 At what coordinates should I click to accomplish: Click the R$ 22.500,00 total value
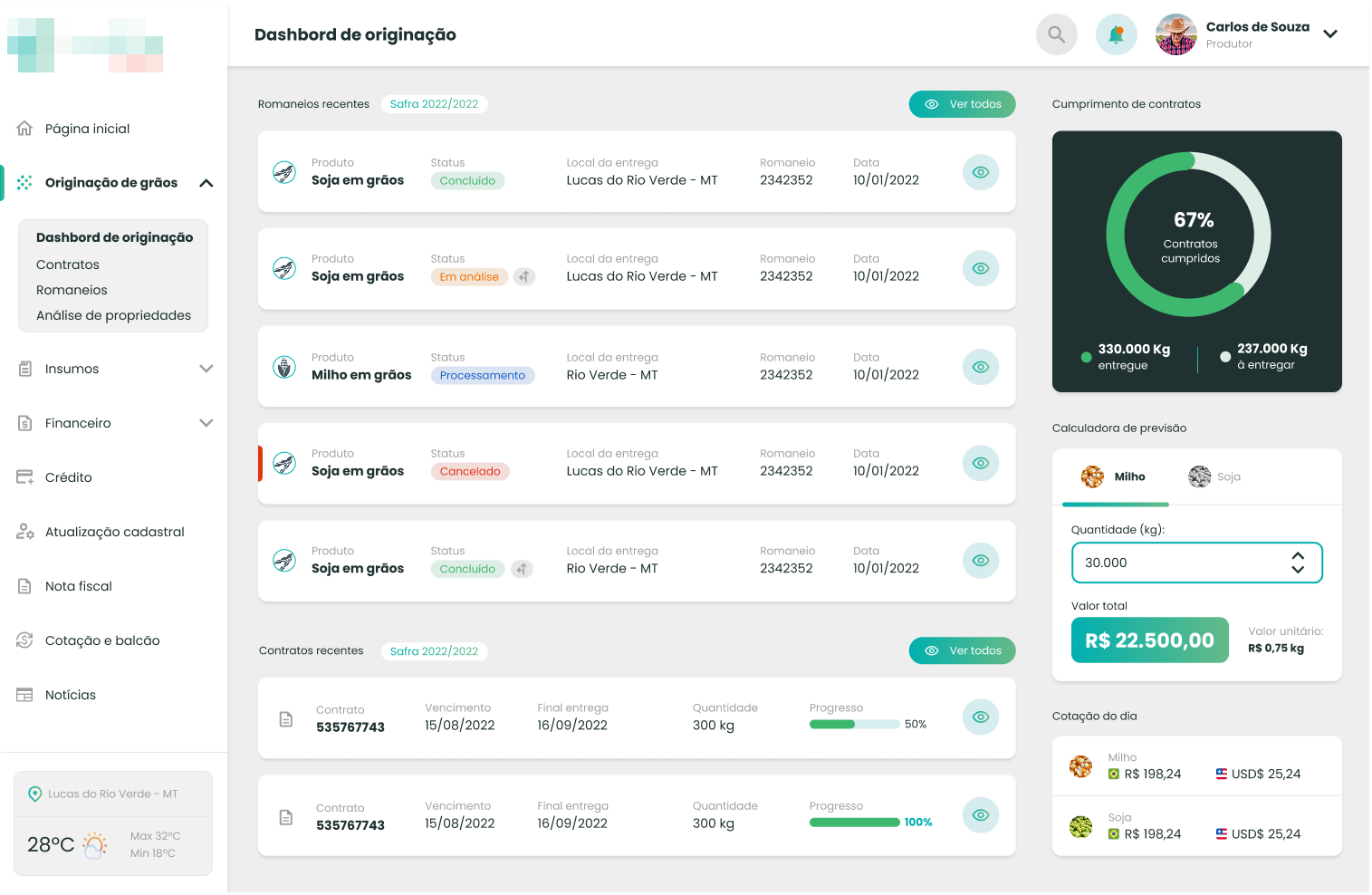[x=1150, y=640]
